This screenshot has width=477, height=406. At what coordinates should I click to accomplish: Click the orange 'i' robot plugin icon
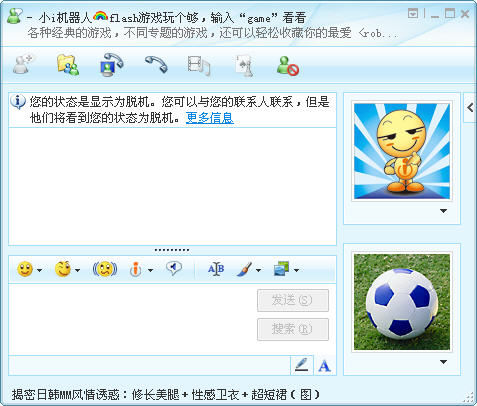coord(135,269)
